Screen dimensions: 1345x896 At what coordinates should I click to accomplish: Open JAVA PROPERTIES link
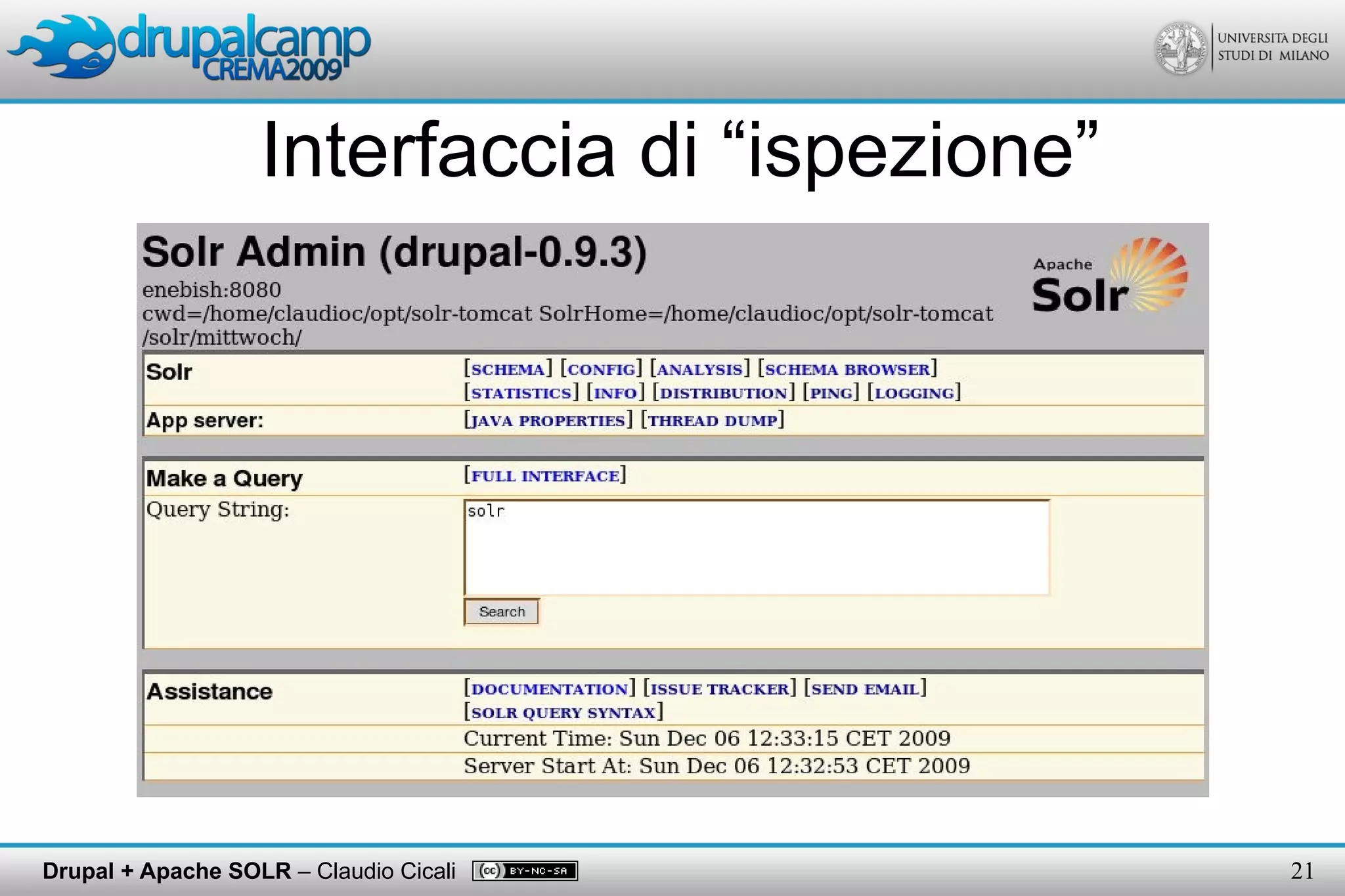click(548, 421)
